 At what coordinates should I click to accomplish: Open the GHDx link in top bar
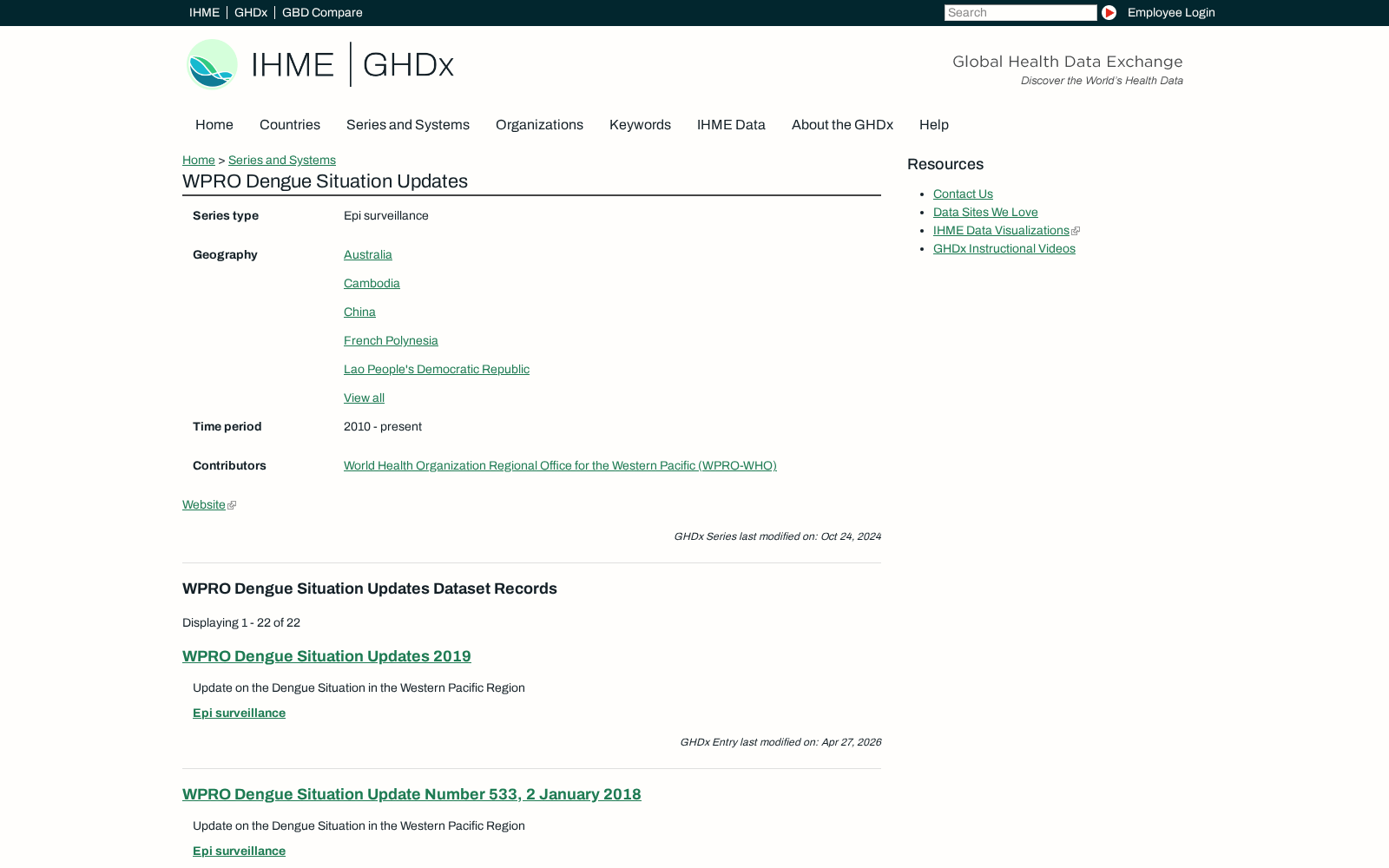[251, 12]
